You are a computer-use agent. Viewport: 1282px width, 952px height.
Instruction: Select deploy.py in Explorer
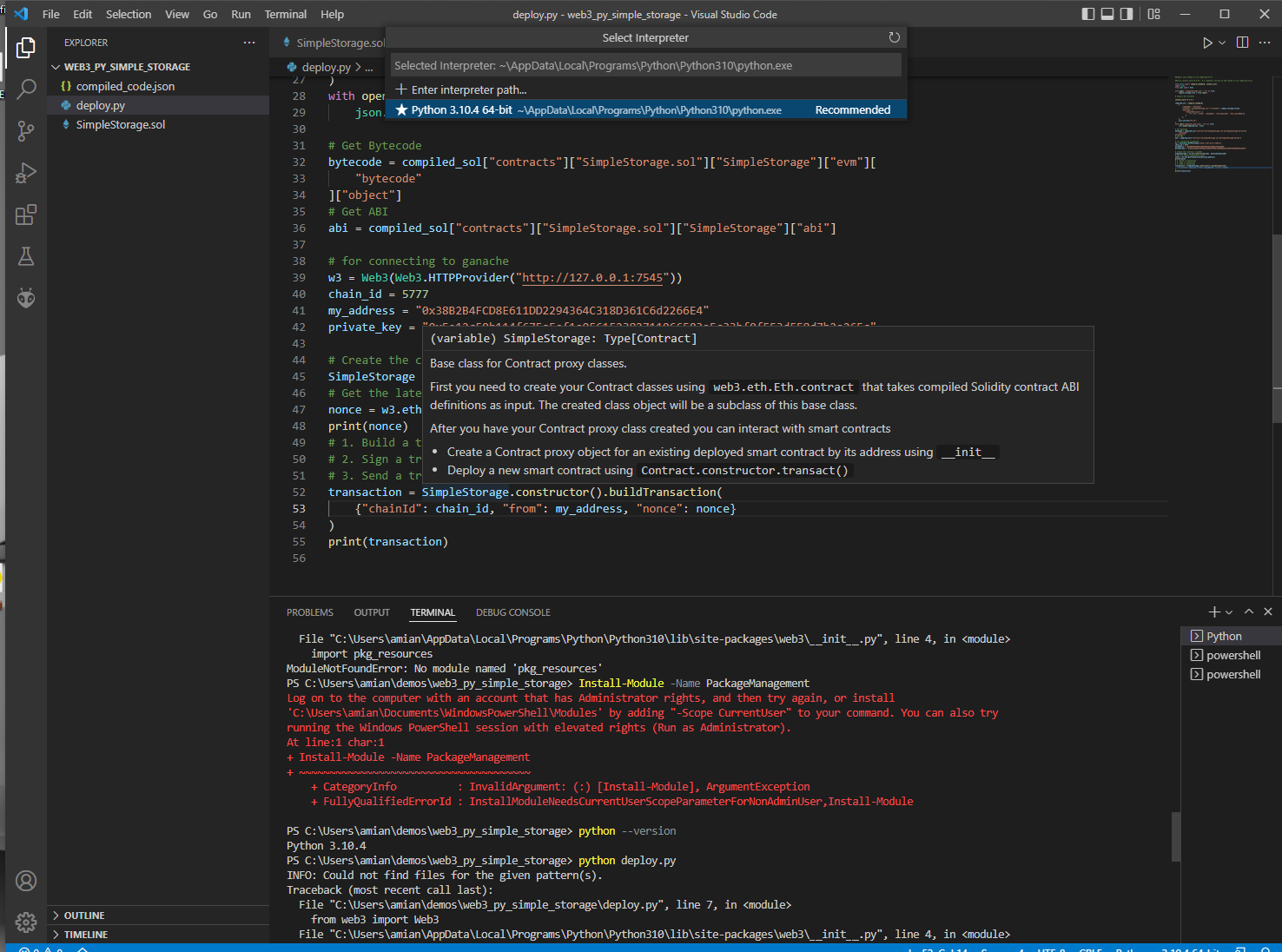coord(101,105)
